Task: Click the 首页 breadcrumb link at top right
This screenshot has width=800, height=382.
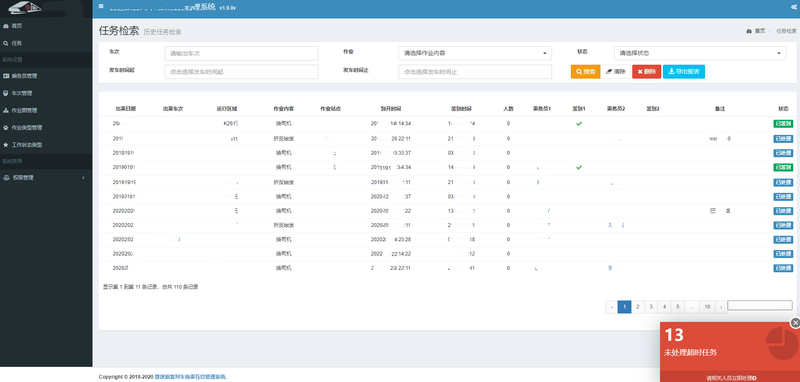Action: click(760, 31)
